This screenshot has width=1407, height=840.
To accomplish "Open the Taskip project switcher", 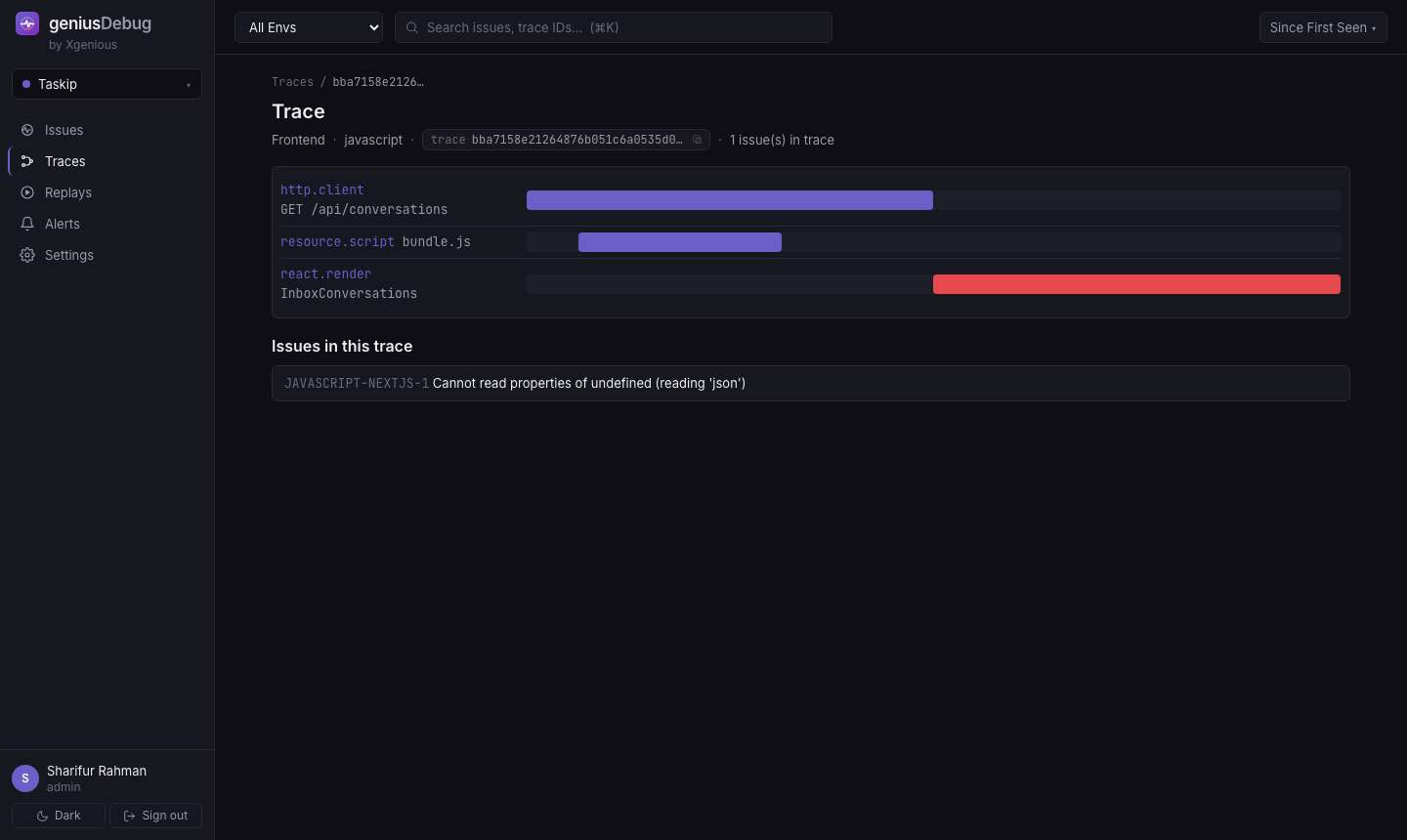I will (x=107, y=84).
